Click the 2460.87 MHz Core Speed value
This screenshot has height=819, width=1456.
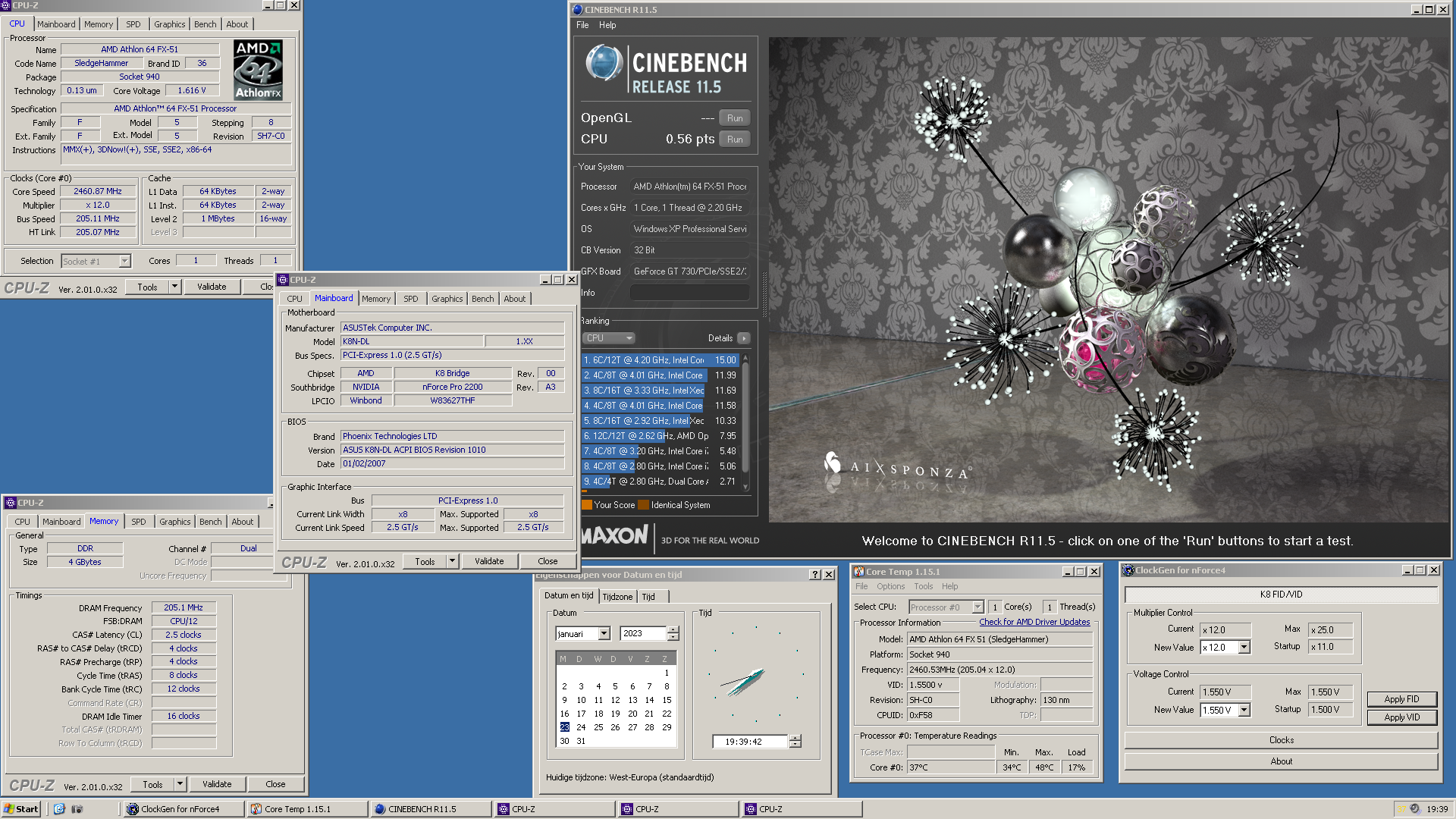click(98, 192)
